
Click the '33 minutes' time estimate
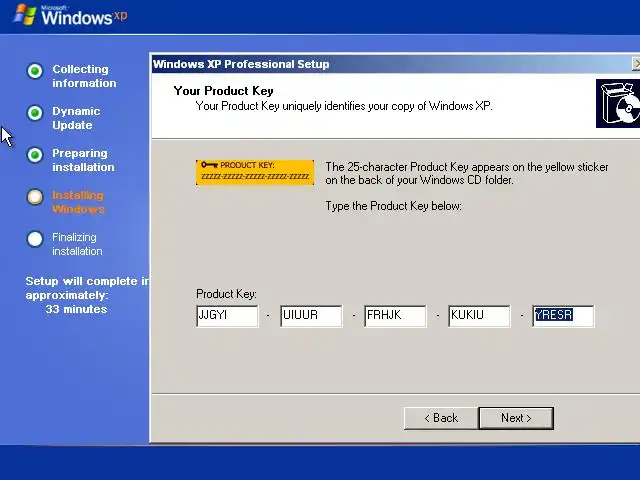click(76, 309)
